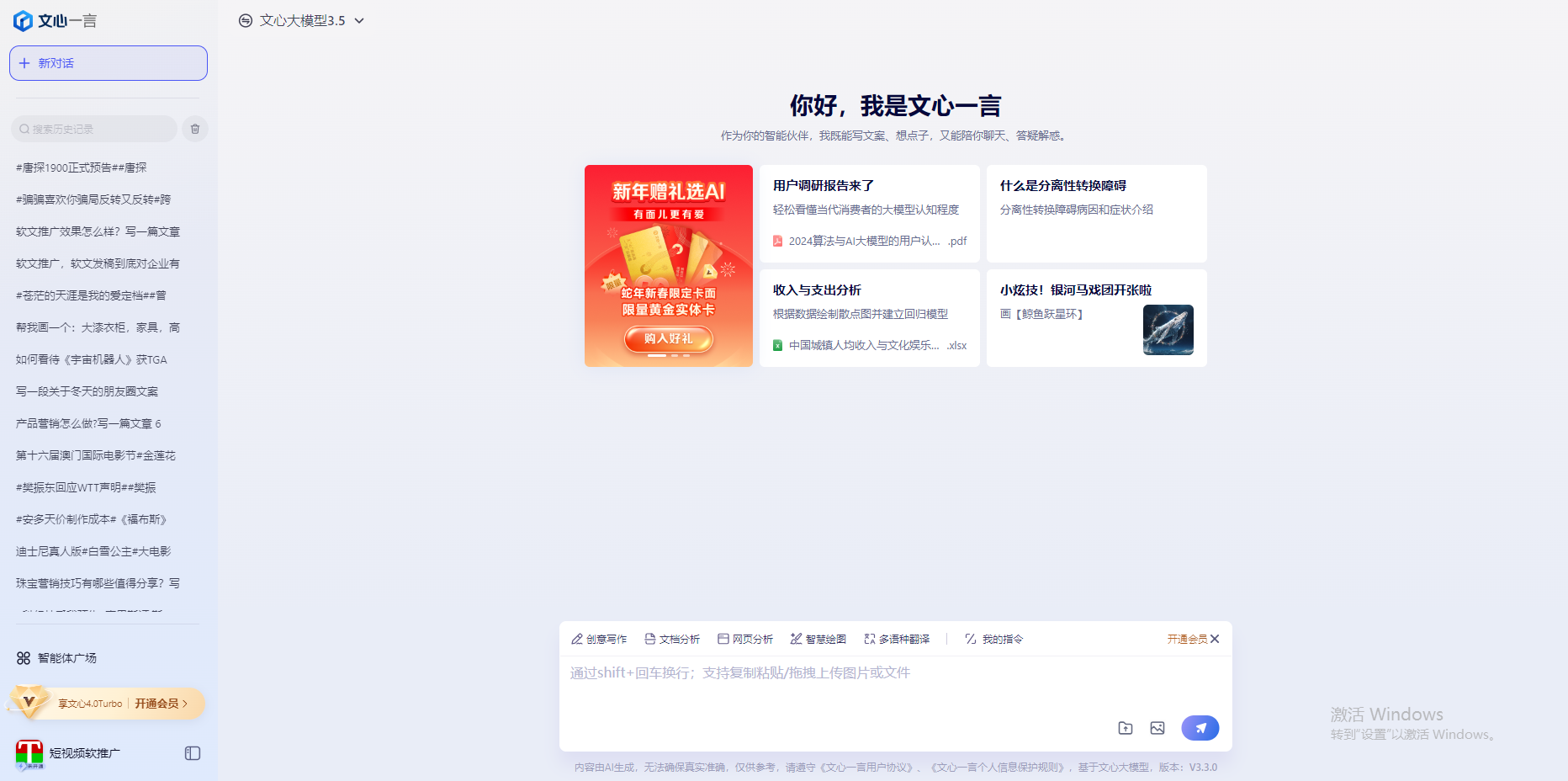Open history item 写一段关于冬天的朋友圈文案
The height and width of the screenshot is (781, 1568).
pyautogui.click(x=87, y=391)
